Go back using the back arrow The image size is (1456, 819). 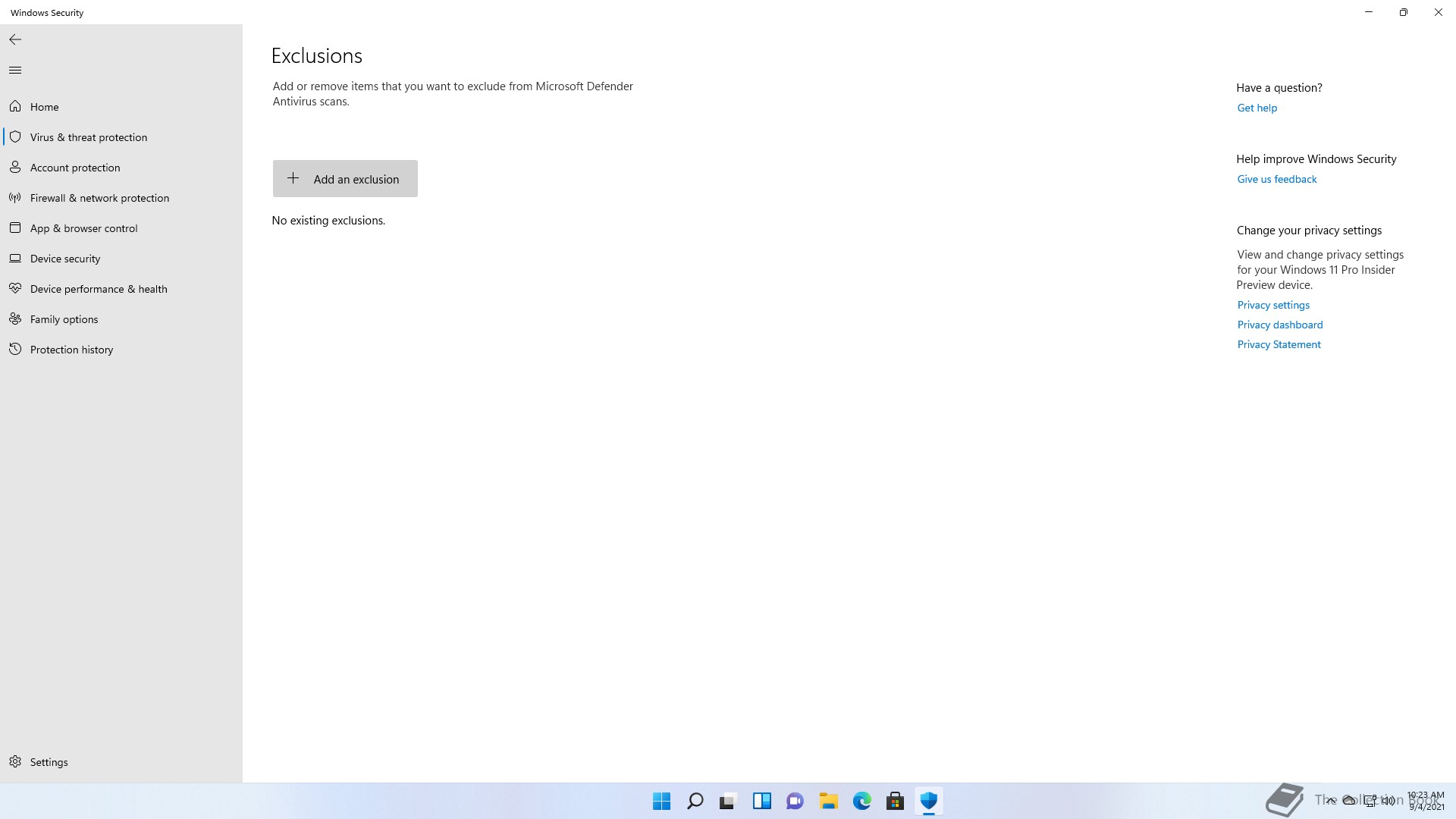pos(15,39)
